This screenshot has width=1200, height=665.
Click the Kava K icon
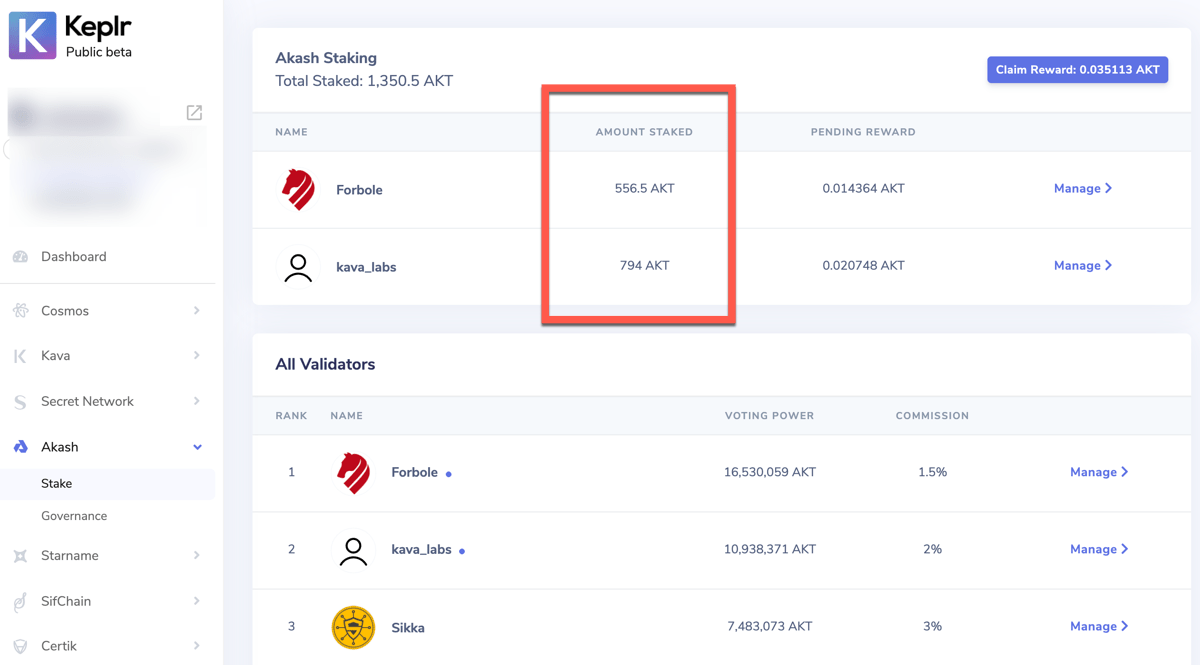coord(20,356)
